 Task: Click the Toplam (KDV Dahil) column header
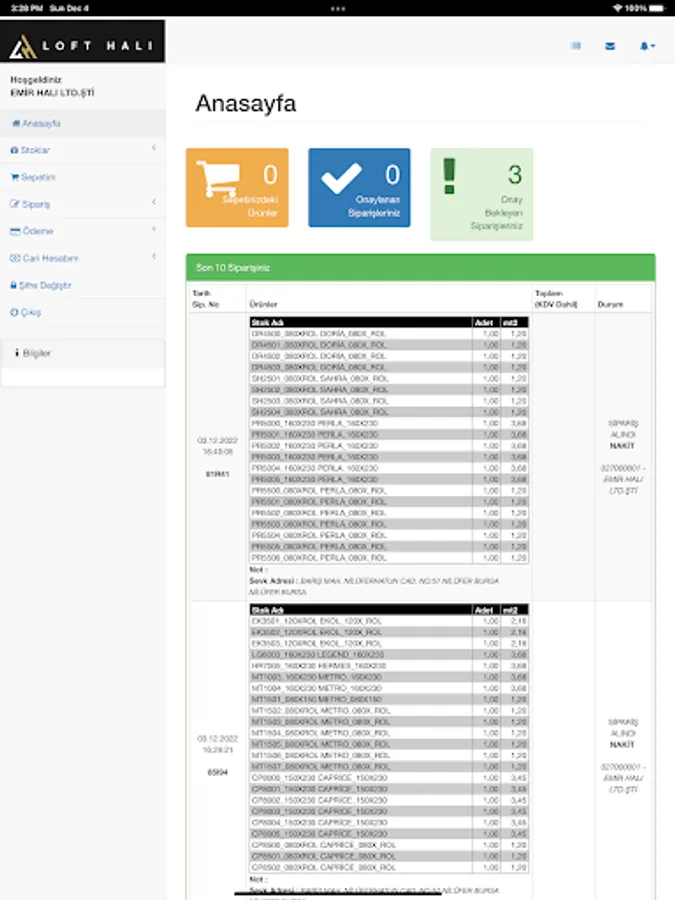556,298
